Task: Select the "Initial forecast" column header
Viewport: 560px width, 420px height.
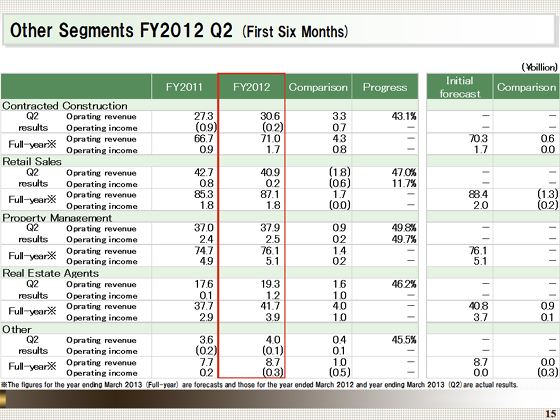Action: (460, 87)
